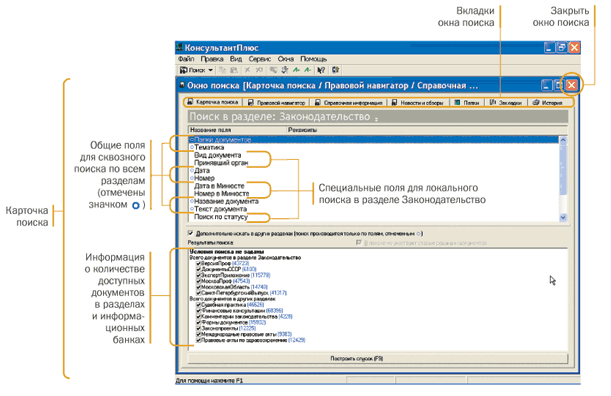Toggle the Финансовые консультации checkbox
The image size is (611, 396).
point(198,311)
